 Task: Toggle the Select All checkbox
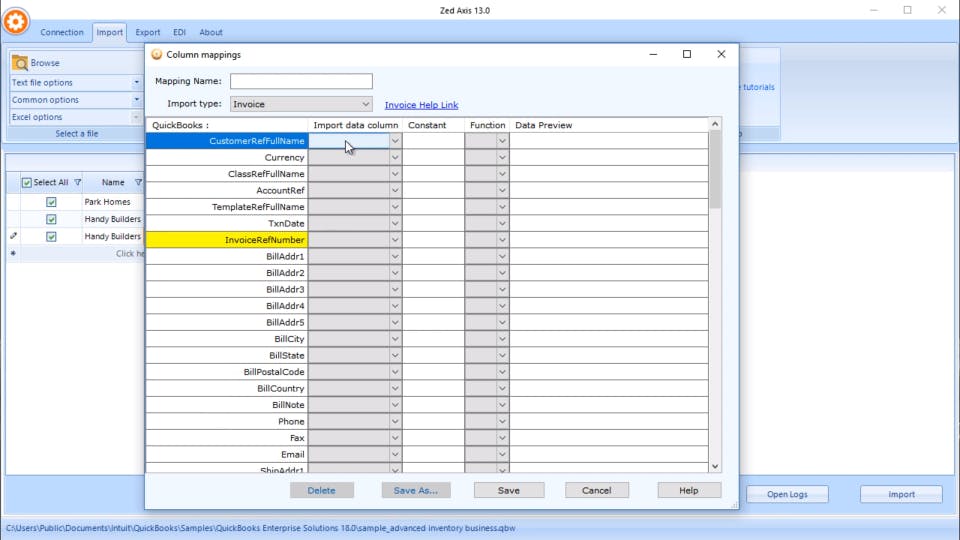pyautogui.click(x=27, y=182)
